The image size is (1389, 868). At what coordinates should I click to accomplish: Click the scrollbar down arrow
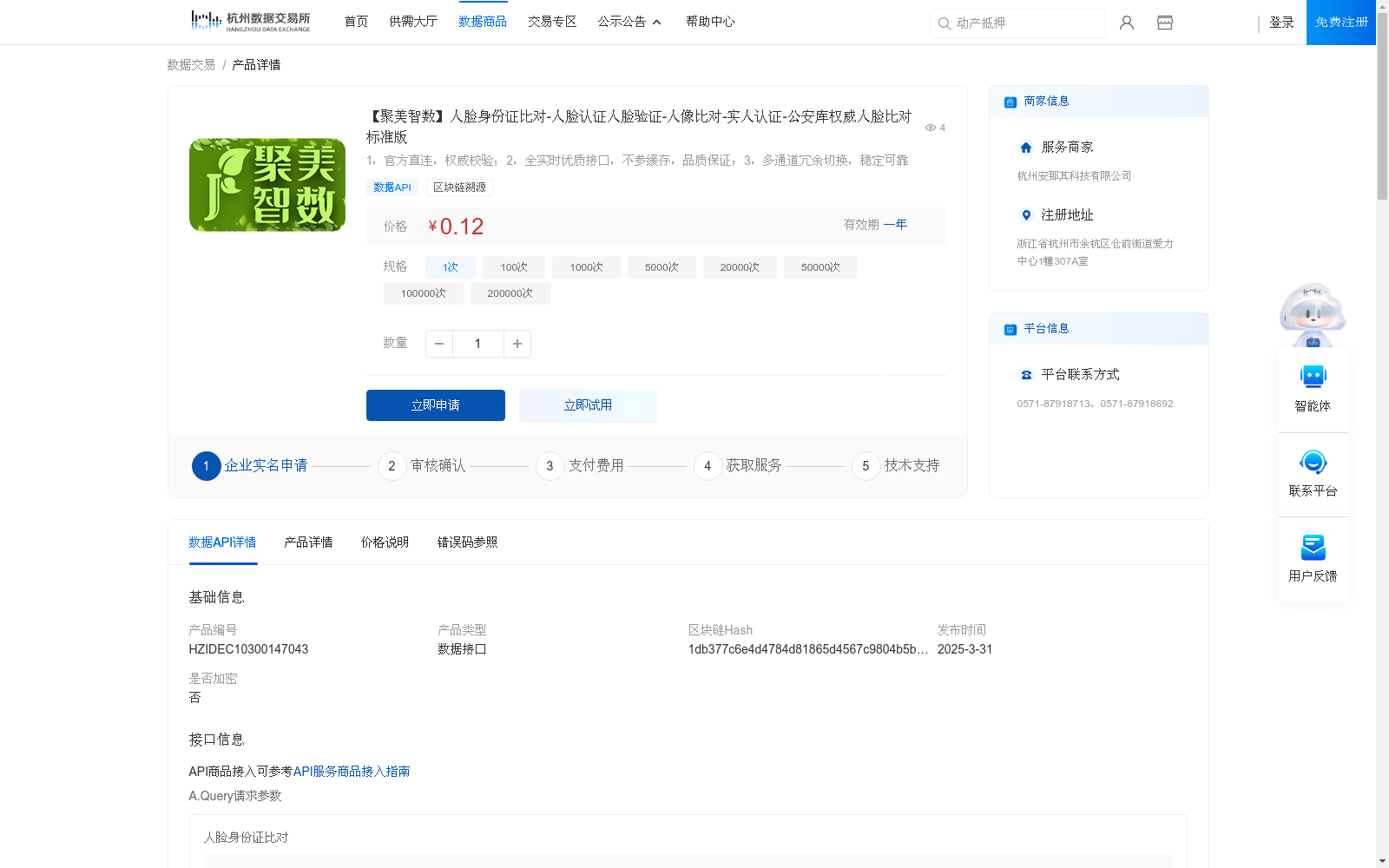click(1382, 861)
